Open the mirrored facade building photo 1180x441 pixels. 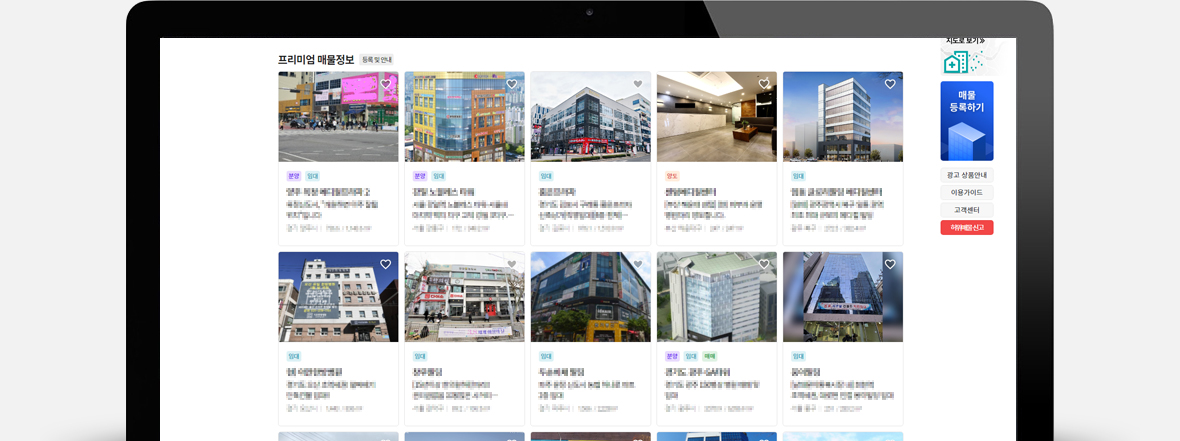coord(843,297)
